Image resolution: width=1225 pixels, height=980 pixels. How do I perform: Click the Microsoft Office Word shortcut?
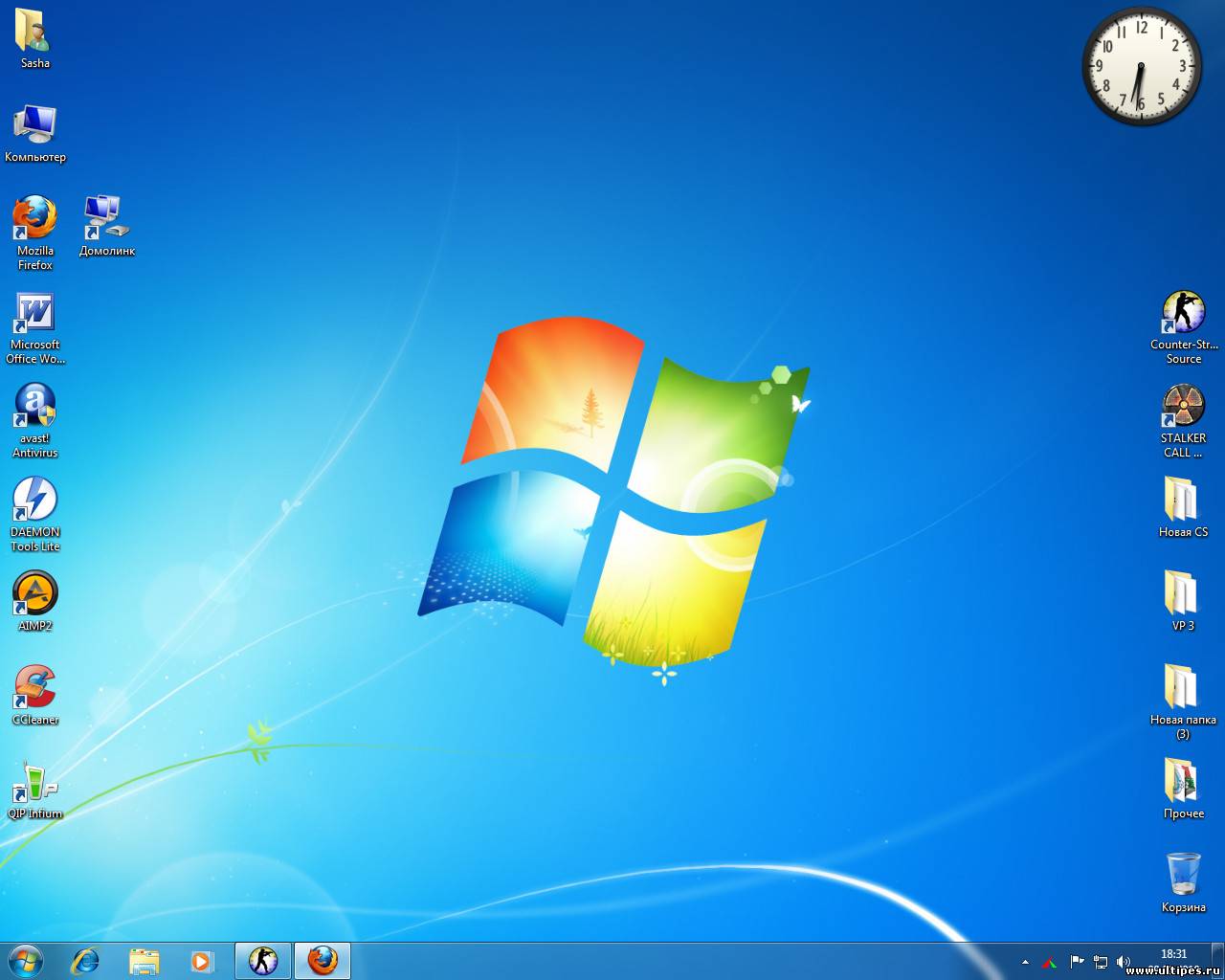point(35,313)
